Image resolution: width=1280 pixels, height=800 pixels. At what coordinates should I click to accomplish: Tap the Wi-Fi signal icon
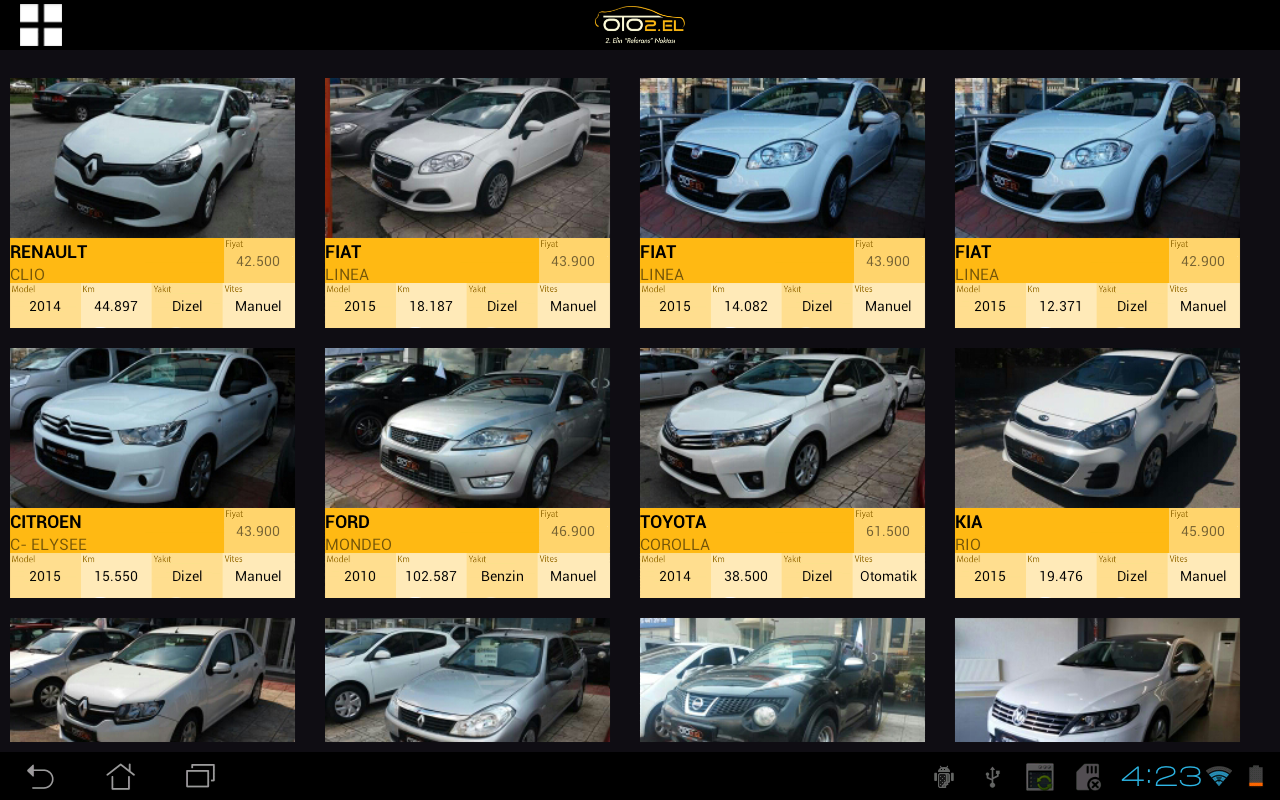tap(1218, 776)
